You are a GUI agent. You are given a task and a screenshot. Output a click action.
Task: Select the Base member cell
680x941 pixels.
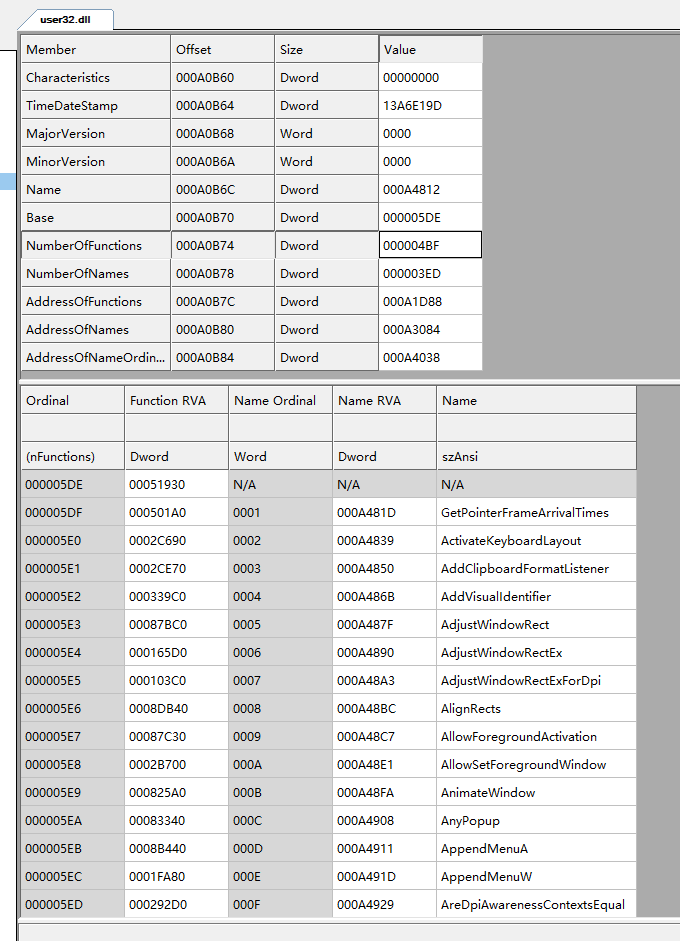(96, 217)
